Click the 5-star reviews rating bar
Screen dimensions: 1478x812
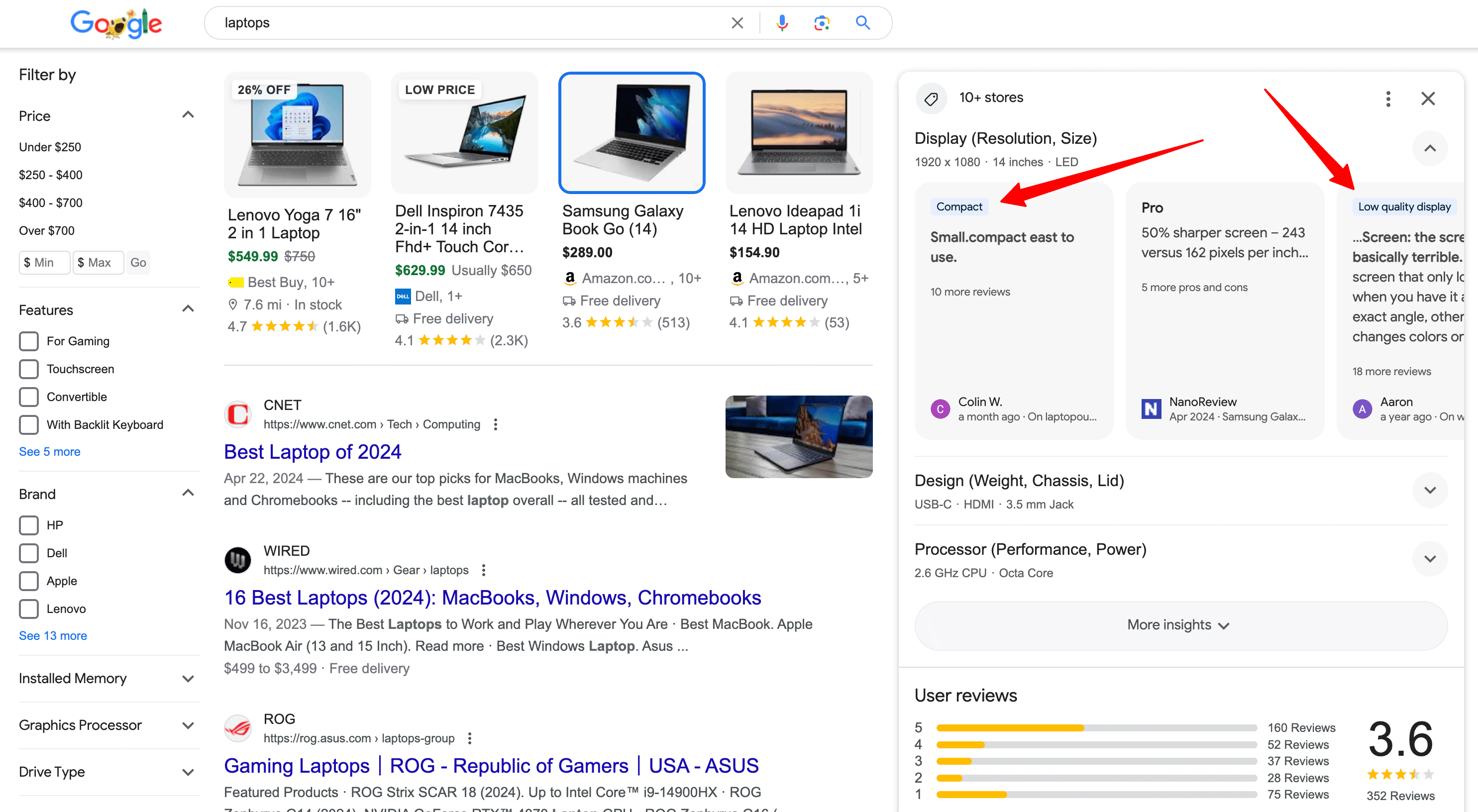pos(1096,727)
